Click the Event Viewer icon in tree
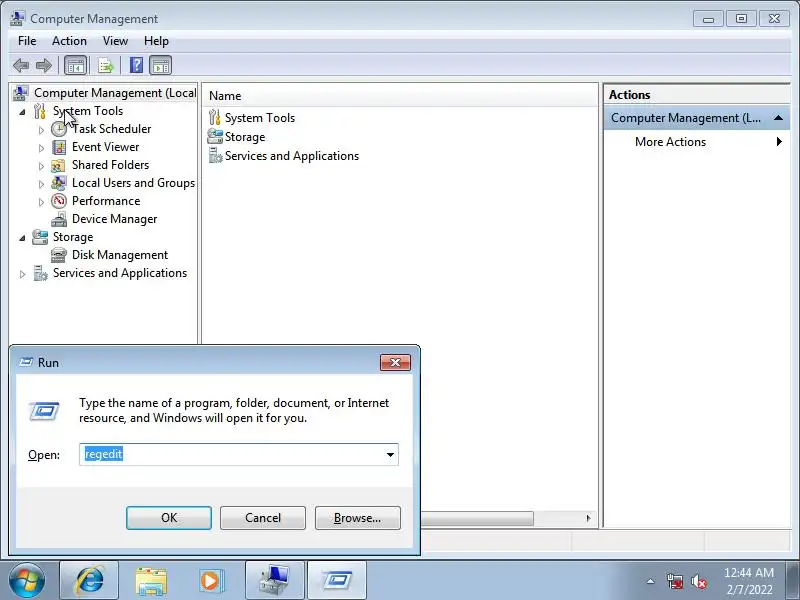 [x=59, y=147]
